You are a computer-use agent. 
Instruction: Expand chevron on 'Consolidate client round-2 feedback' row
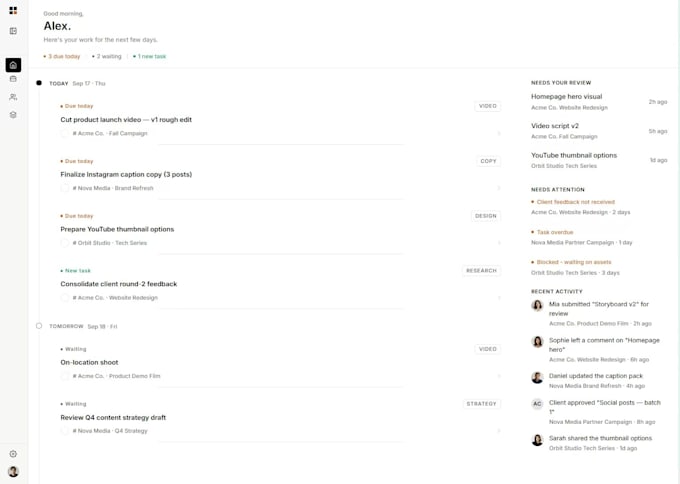click(x=499, y=298)
